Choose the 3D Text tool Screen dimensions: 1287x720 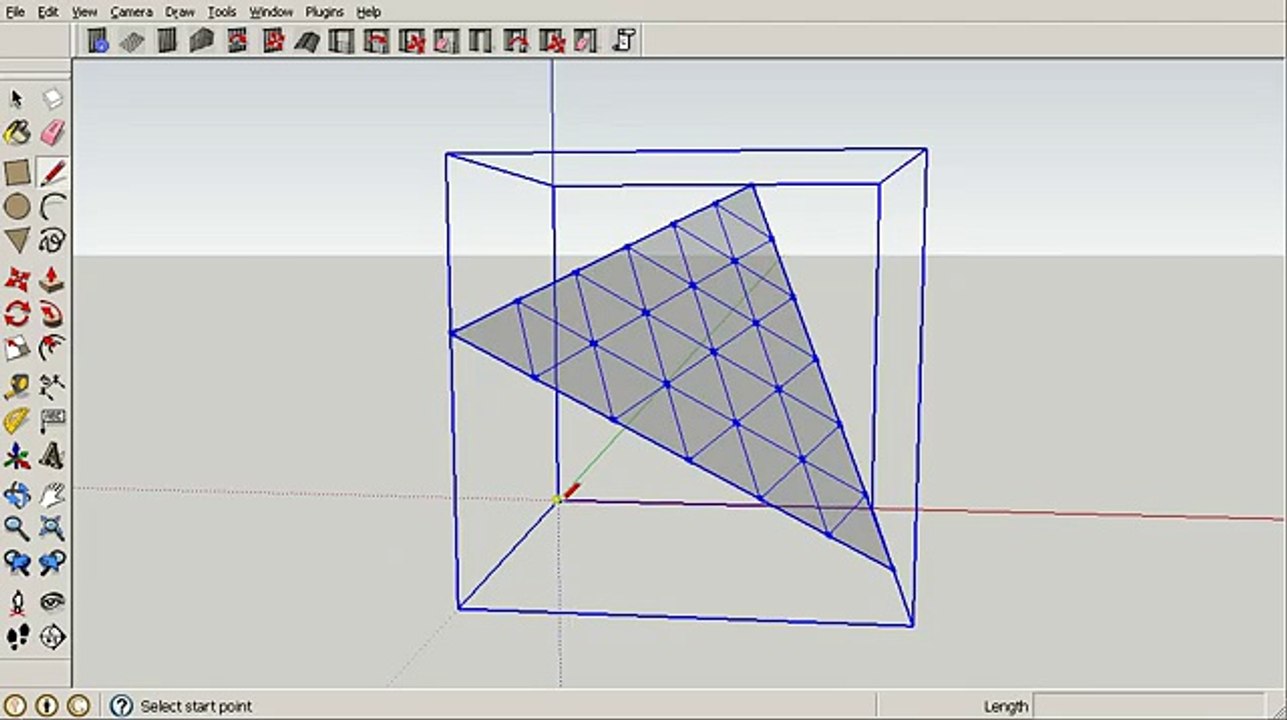[x=52, y=456]
